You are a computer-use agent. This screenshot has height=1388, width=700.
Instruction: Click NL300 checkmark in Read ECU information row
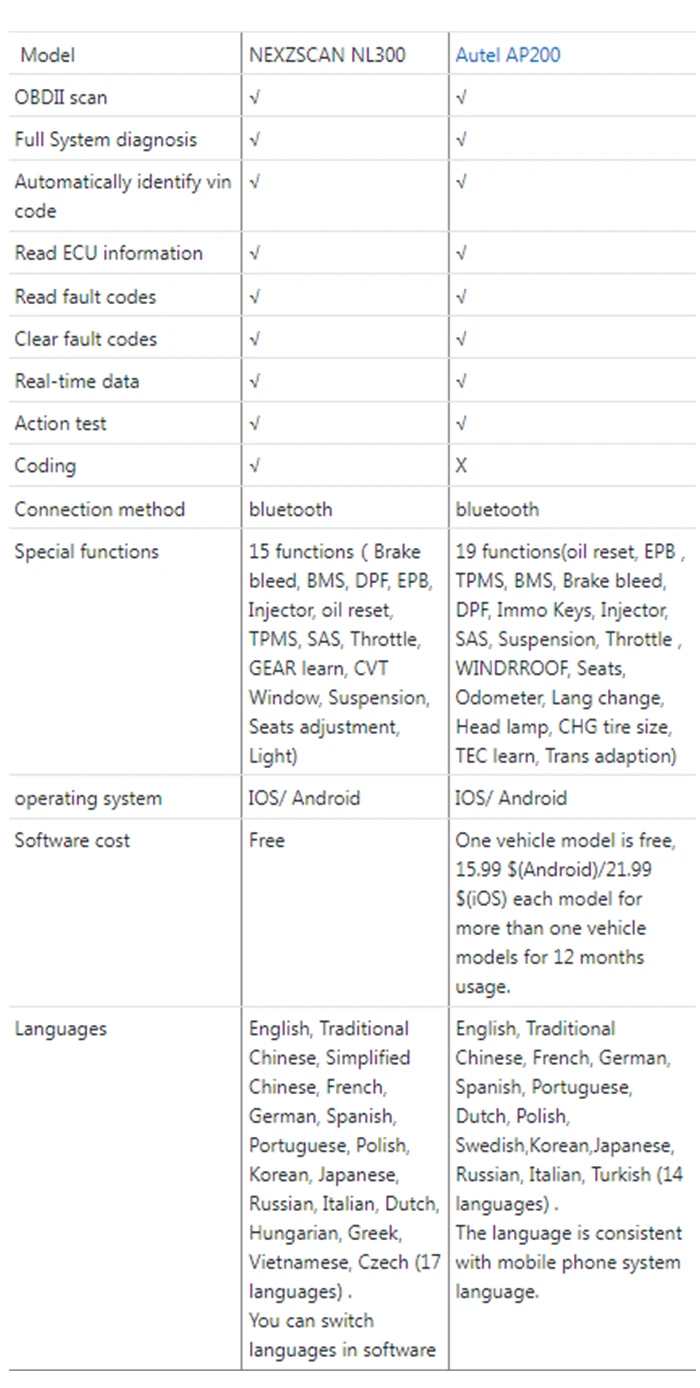(x=255, y=253)
